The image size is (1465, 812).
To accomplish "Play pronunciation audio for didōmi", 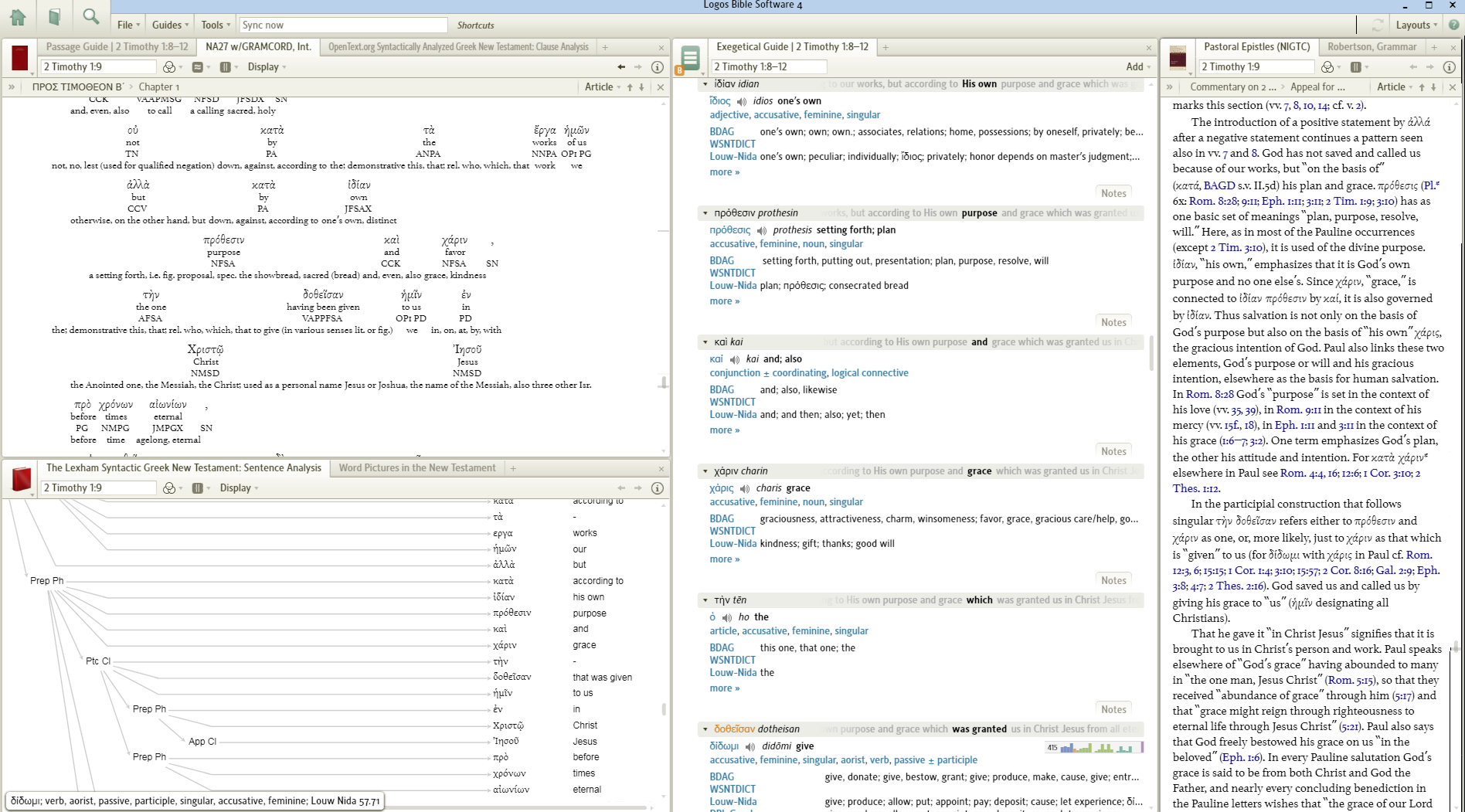I will pos(750,746).
